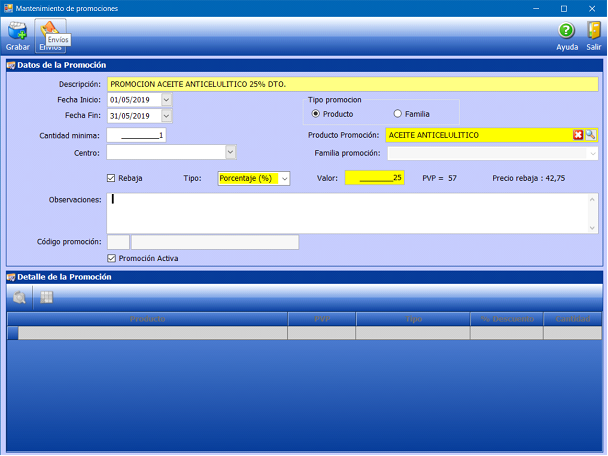Click the Producto column header
Screen dimensions: 608x456
(147, 319)
